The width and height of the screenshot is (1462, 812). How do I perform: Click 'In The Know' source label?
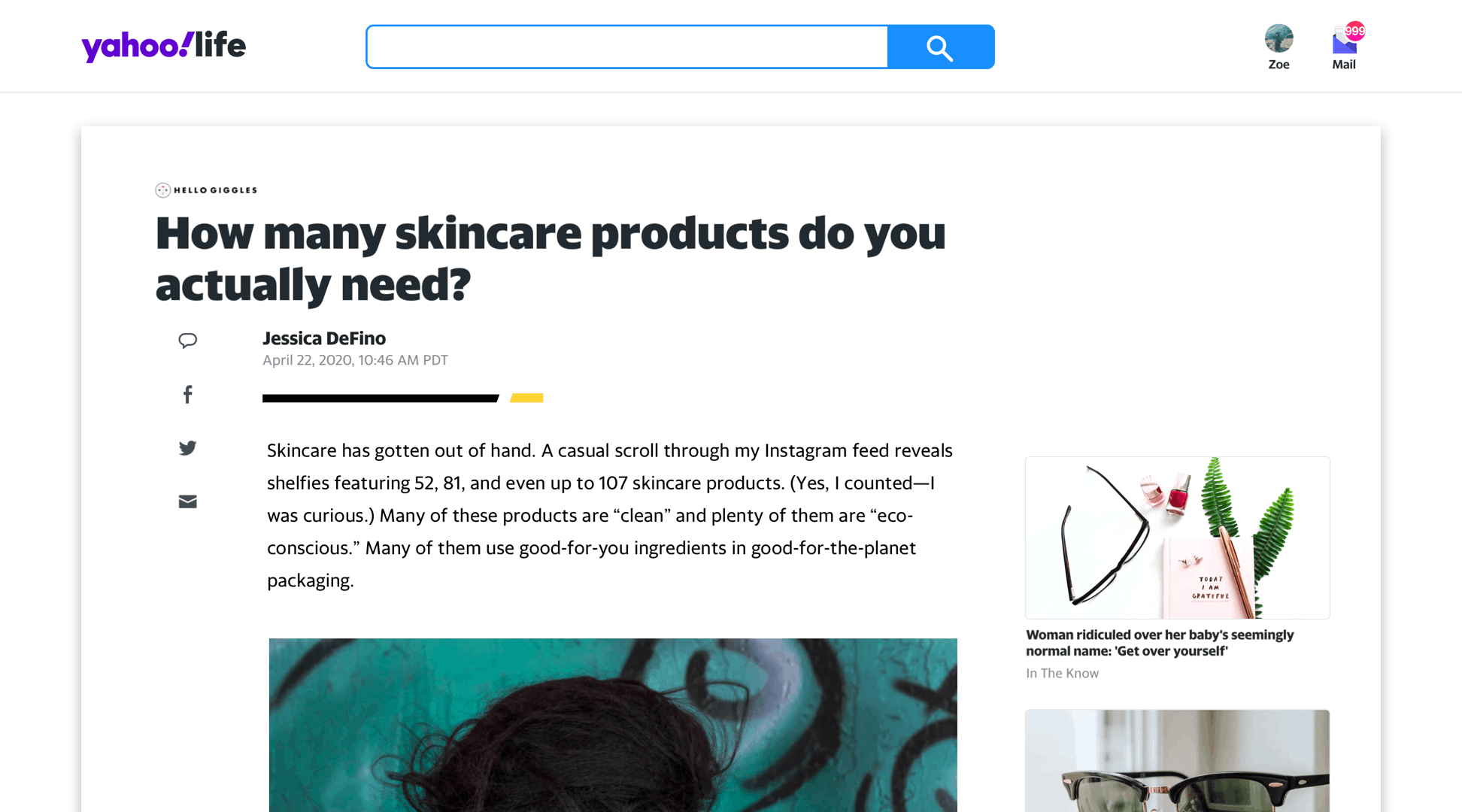coord(1062,673)
